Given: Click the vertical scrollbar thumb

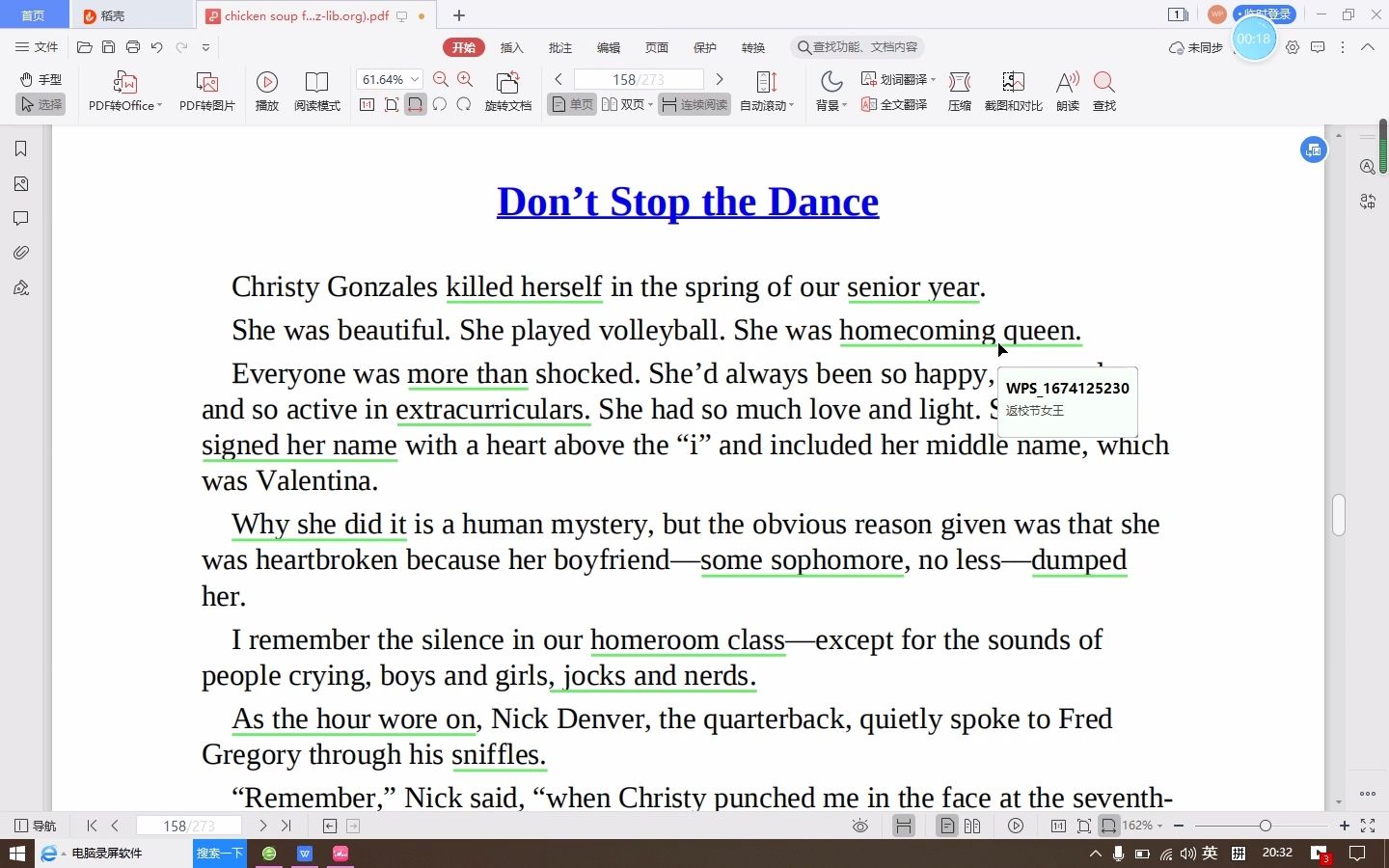Looking at the screenshot, I should (1338, 514).
